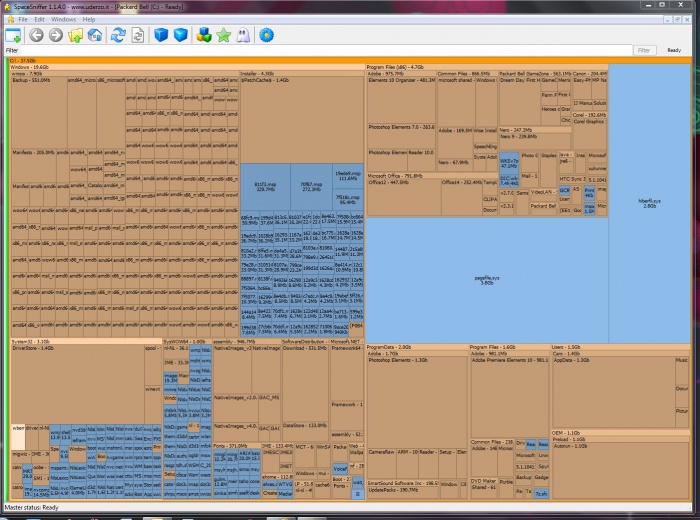Viewport: 700px width, 520px height.
Task: Select the Common Files - 866.5Mb header
Action: pos(467,74)
